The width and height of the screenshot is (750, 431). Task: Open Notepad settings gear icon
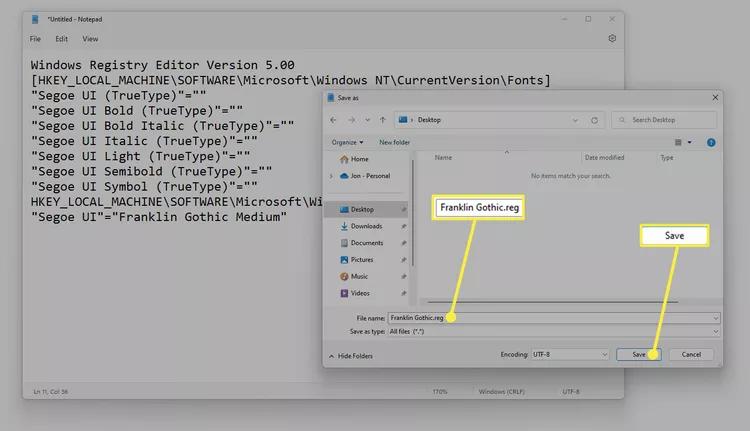(612, 38)
